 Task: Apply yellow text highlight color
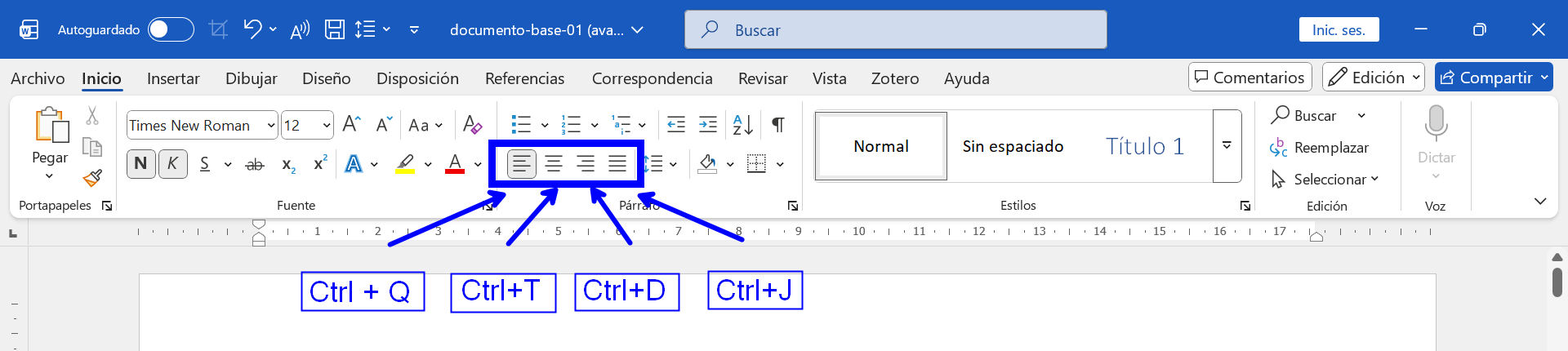tap(405, 164)
